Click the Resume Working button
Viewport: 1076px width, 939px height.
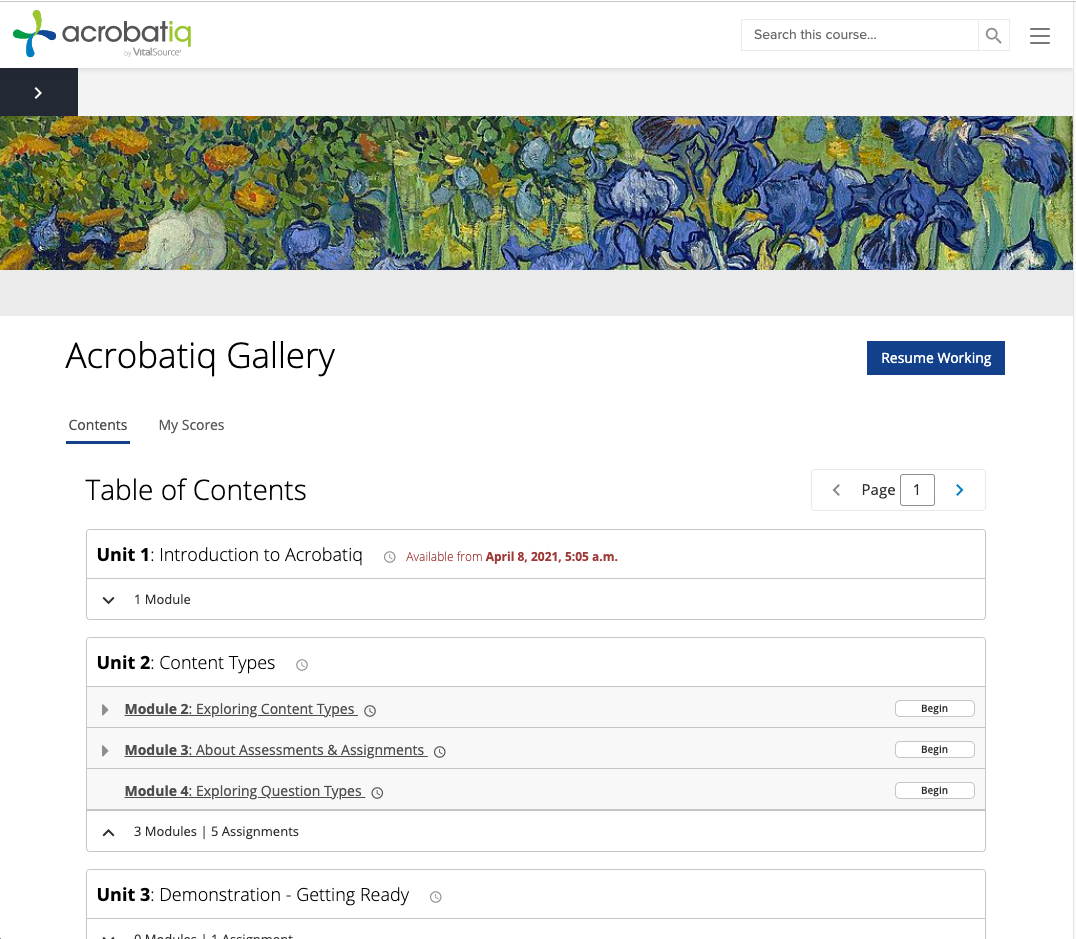(935, 357)
